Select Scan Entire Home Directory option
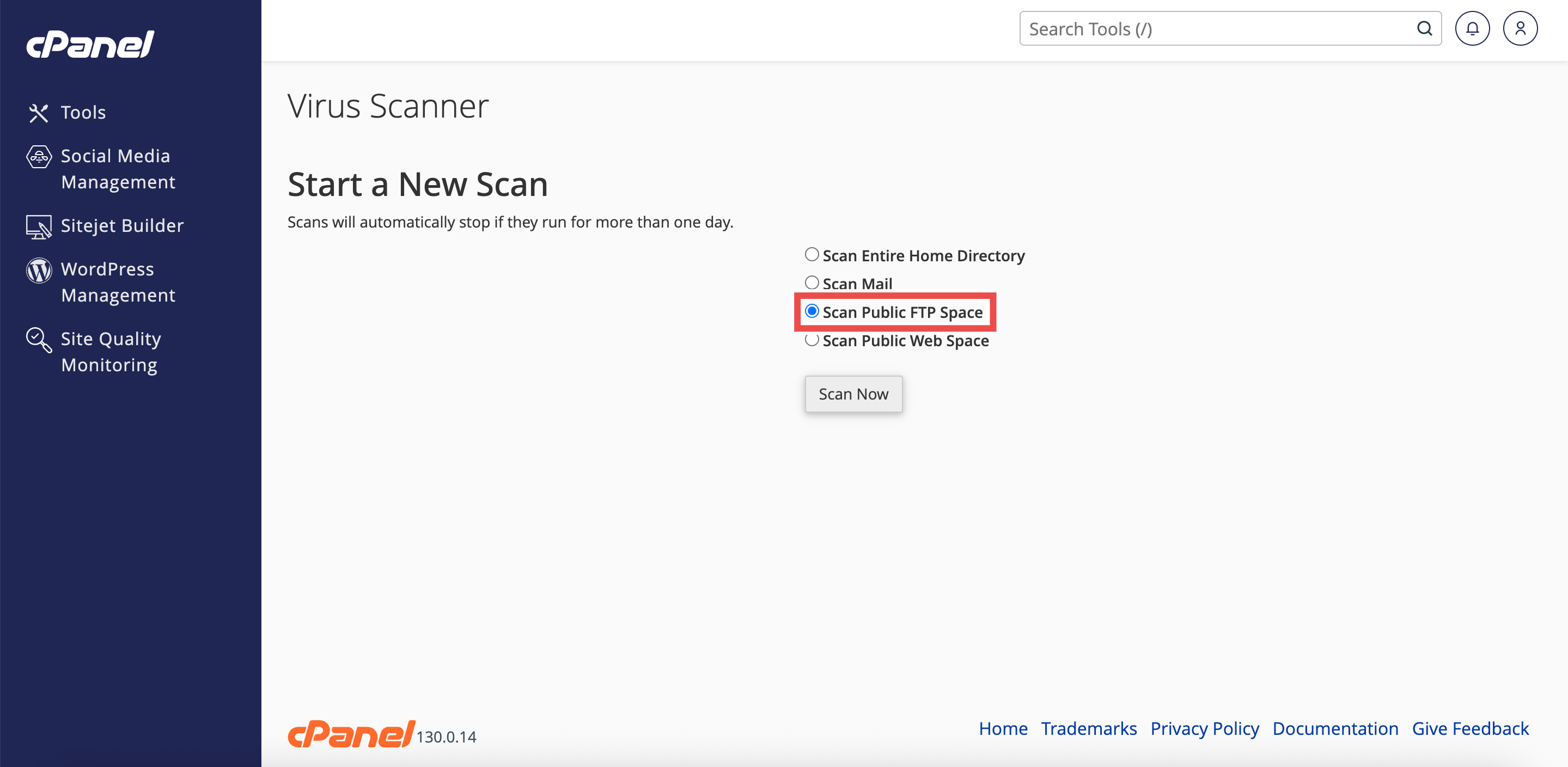The width and height of the screenshot is (1568, 767). 812,254
